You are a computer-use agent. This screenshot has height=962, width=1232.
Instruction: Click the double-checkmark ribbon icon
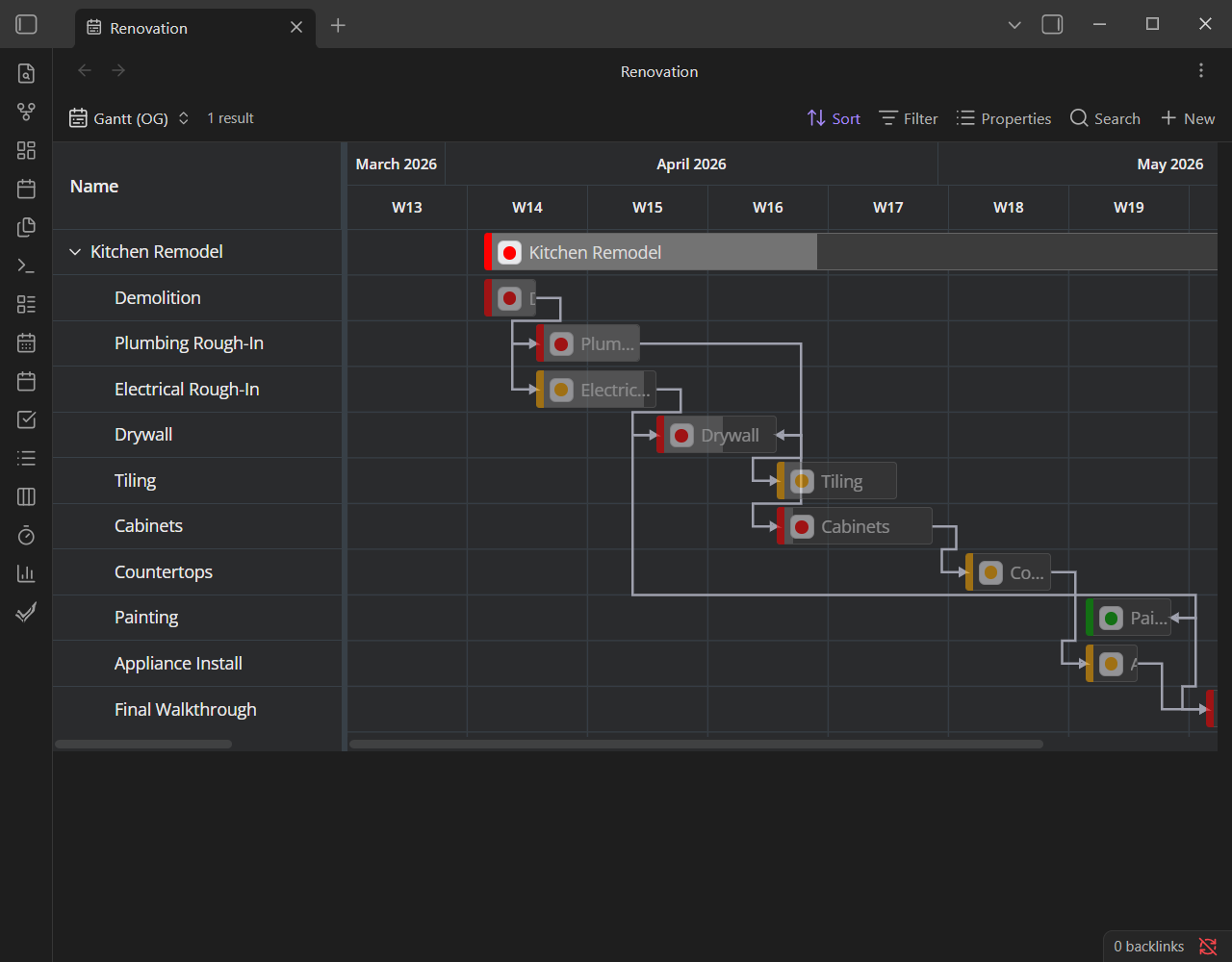pos(27,612)
